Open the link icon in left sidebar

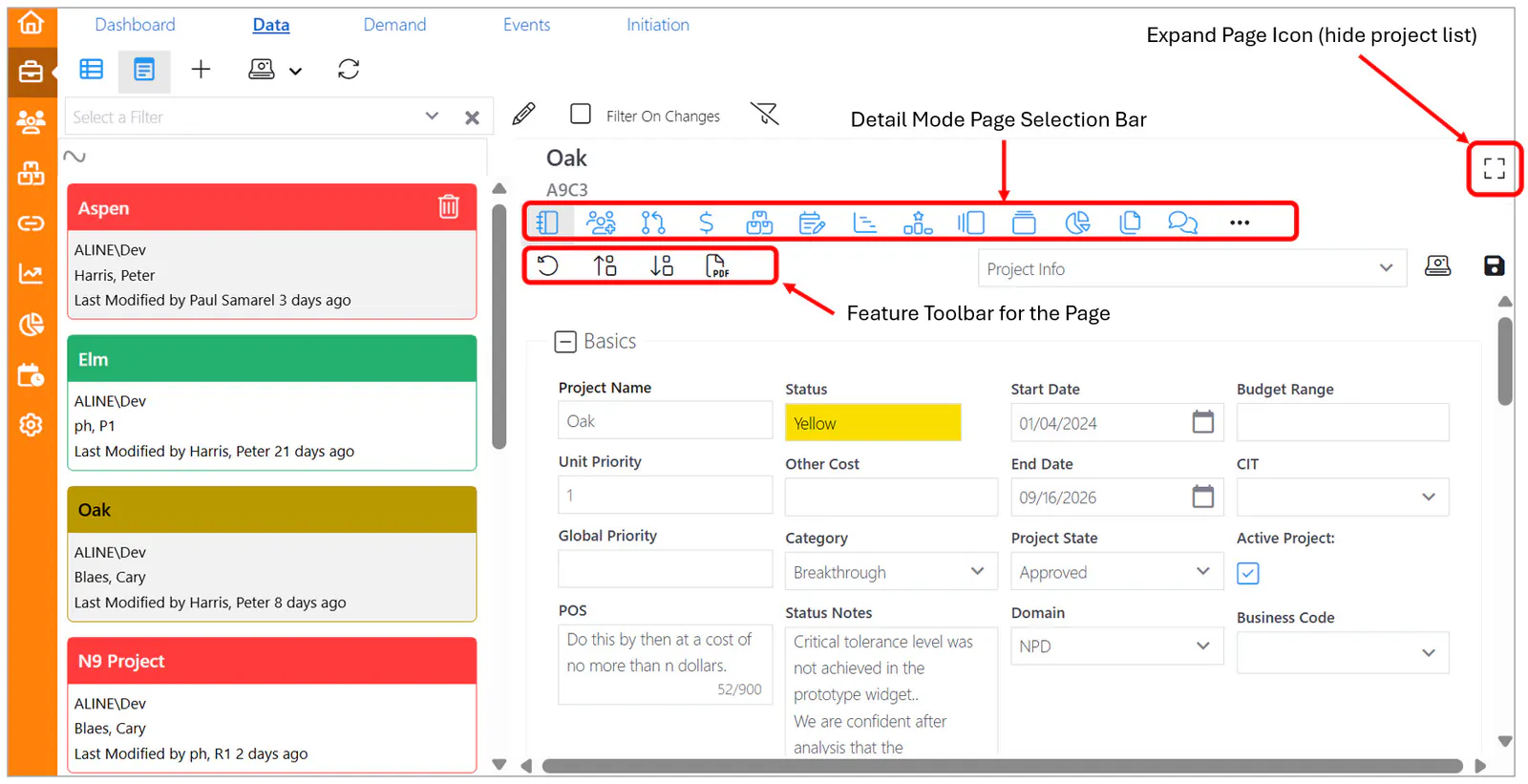[31, 223]
